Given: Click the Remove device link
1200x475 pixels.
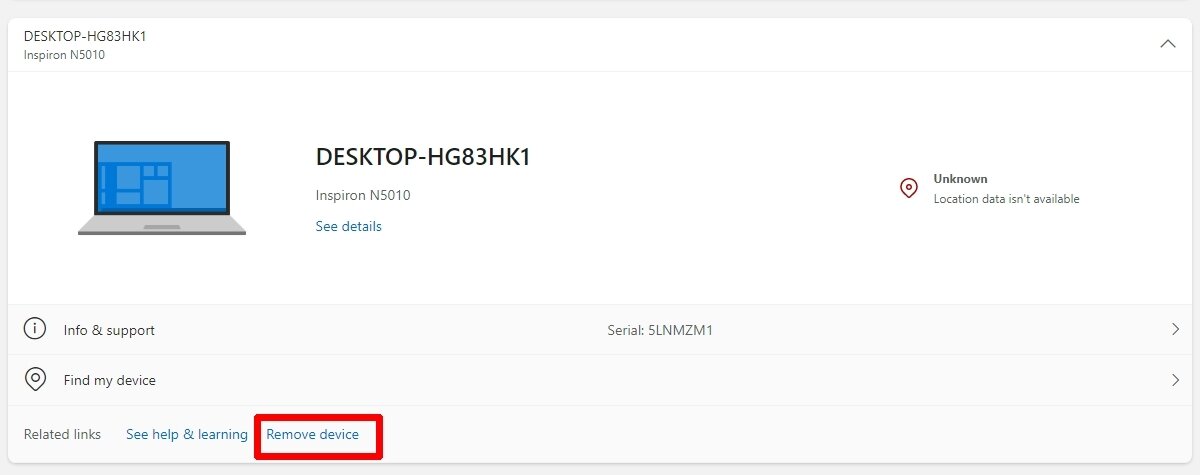Looking at the screenshot, I should 313,435.
